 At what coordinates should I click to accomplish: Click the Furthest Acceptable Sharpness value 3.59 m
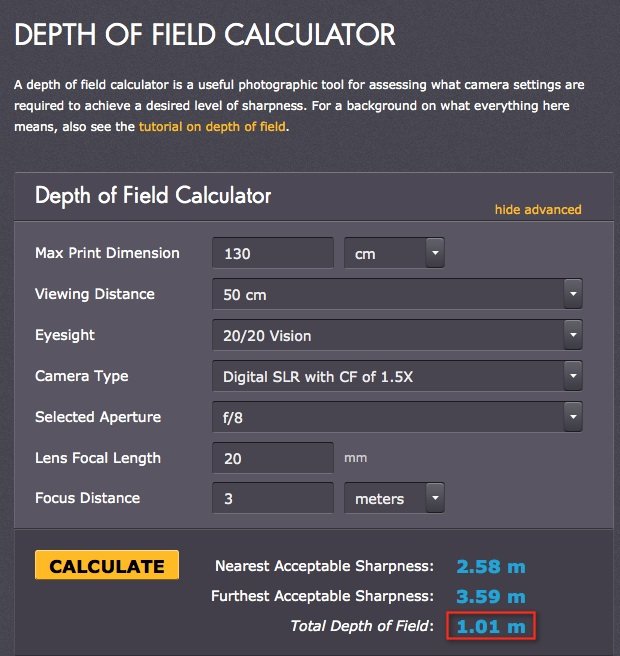[490, 597]
